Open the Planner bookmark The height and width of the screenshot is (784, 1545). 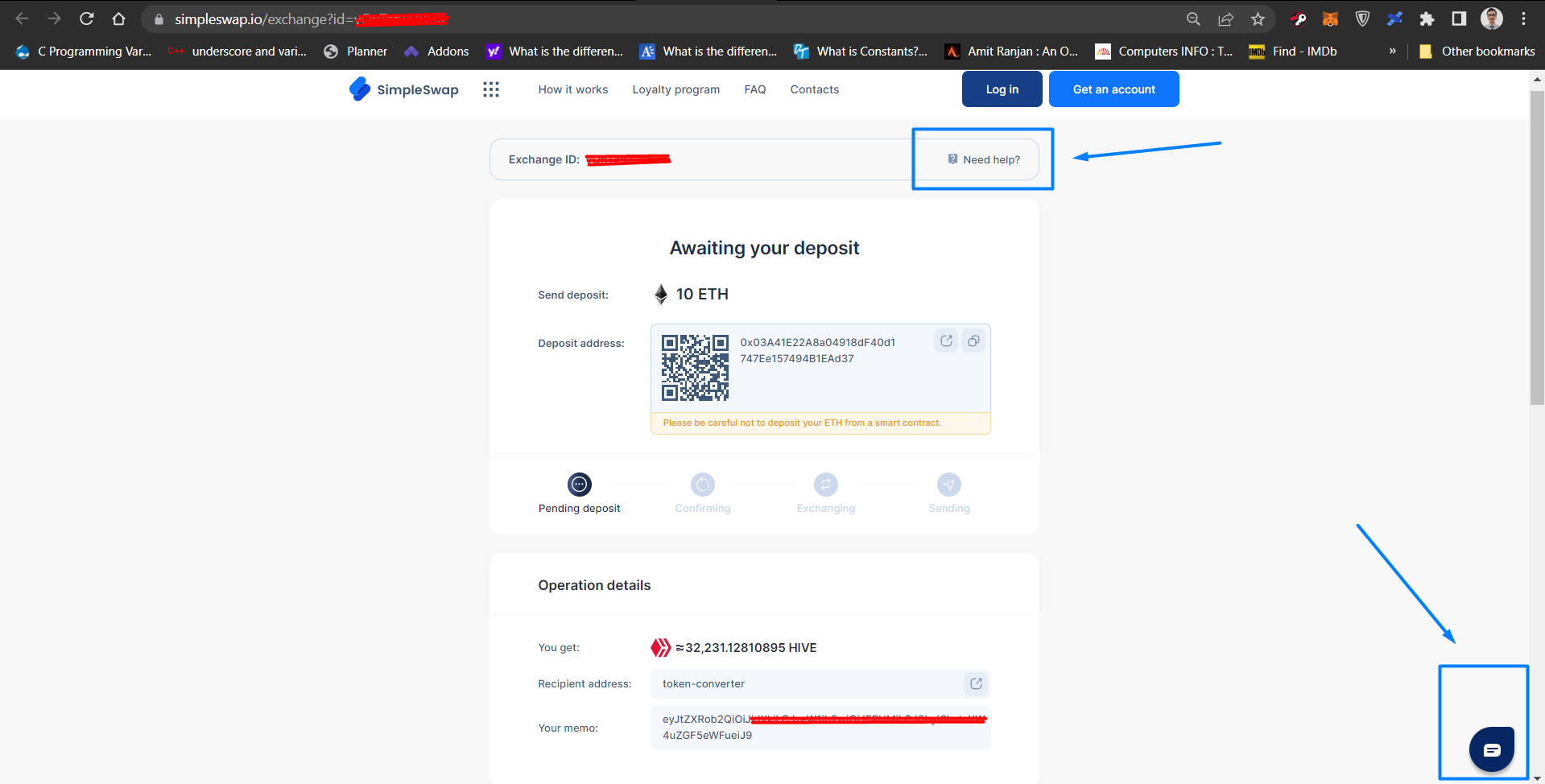tap(355, 52)
